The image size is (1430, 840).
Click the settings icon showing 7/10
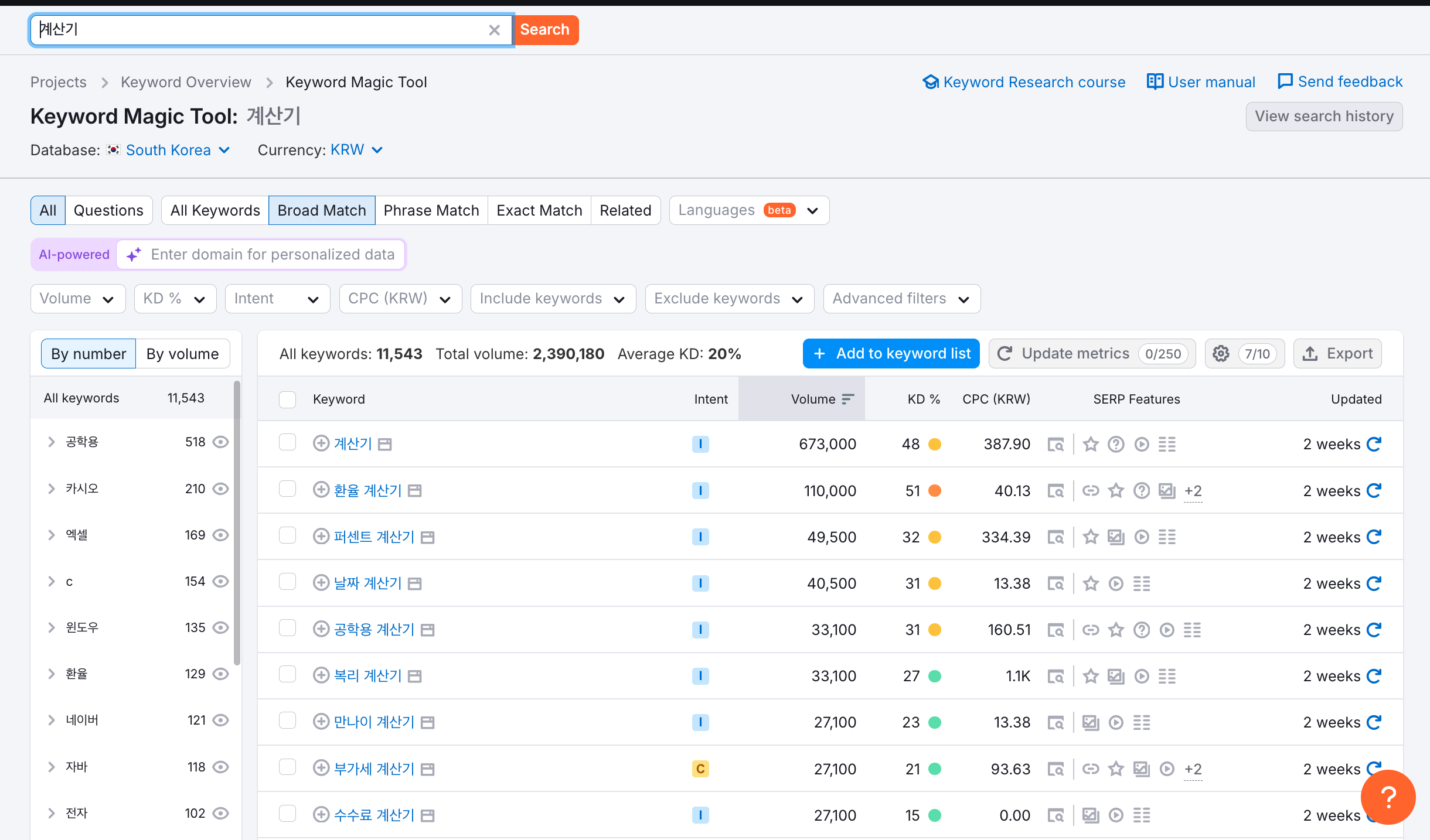click(1221, 353)
